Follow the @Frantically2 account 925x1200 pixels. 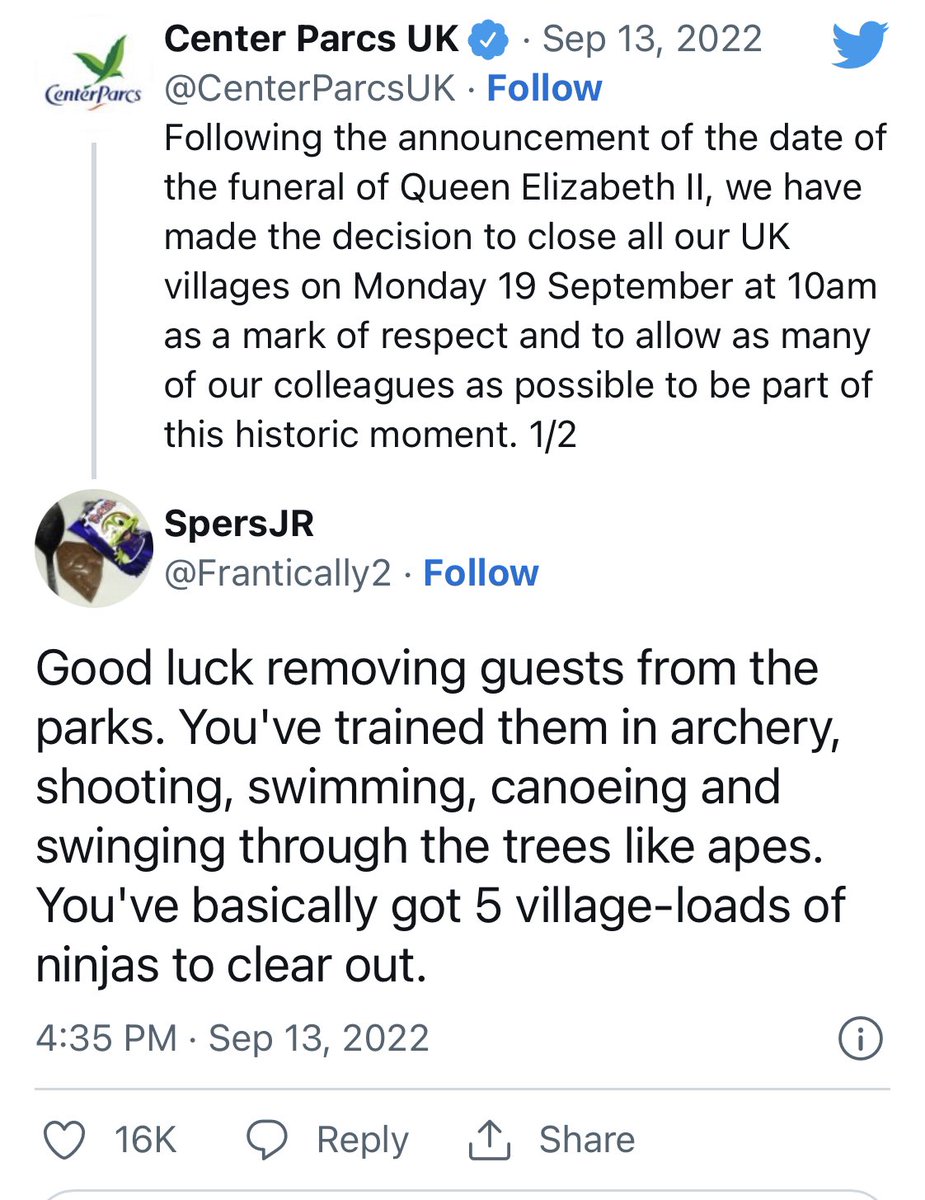(481, 573)
